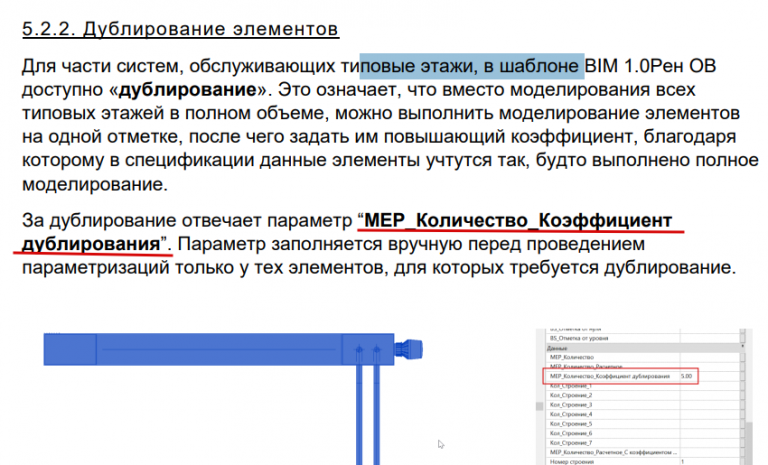Viewport: 768px width, 465px height.
Task: Click the bold word "дублирование" in the first paragraph
Action: point(187,90)
